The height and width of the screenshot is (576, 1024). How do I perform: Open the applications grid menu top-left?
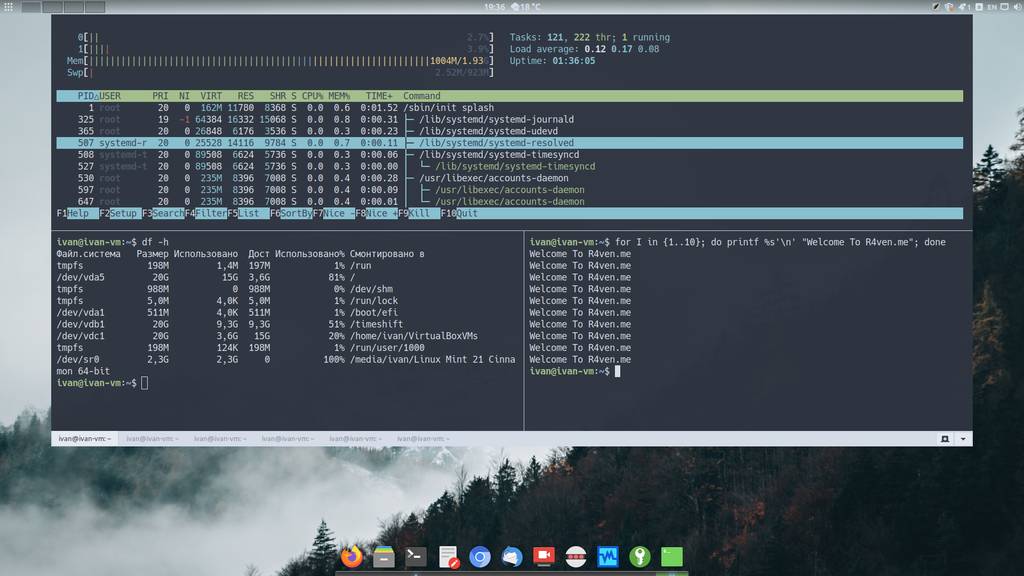(9, 5)
